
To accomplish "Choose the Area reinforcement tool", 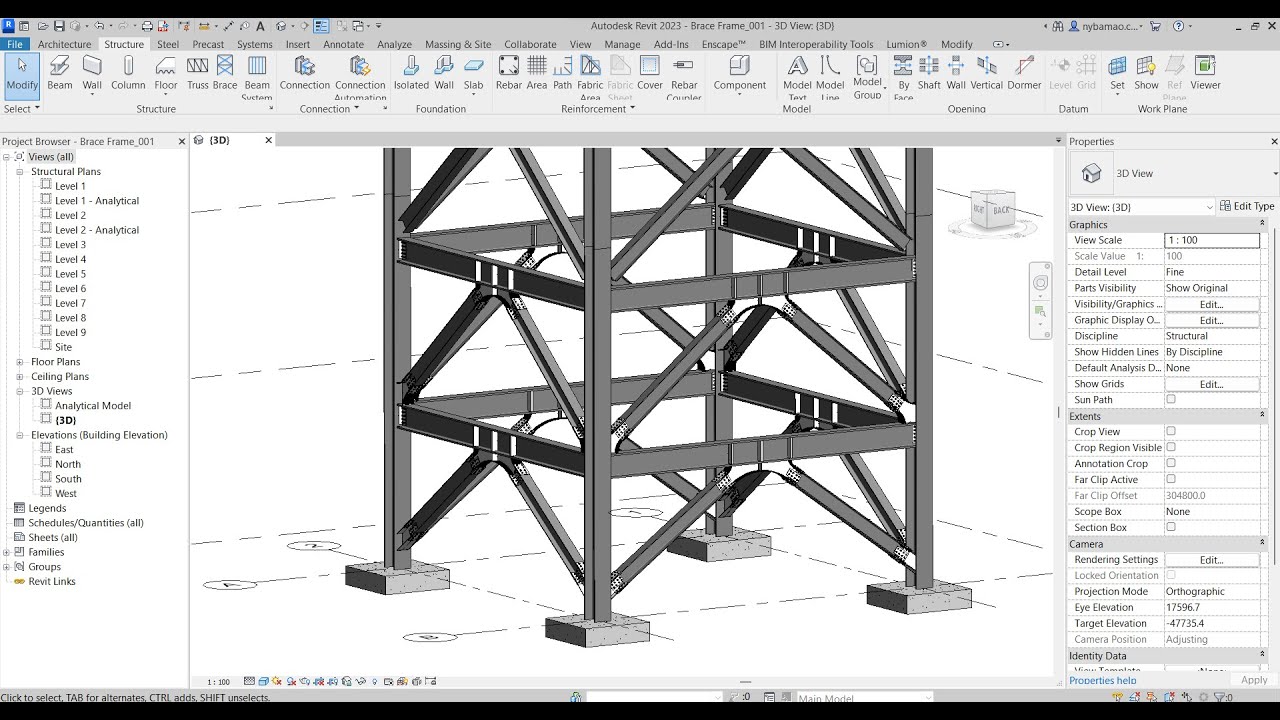I will click(537, 74).
